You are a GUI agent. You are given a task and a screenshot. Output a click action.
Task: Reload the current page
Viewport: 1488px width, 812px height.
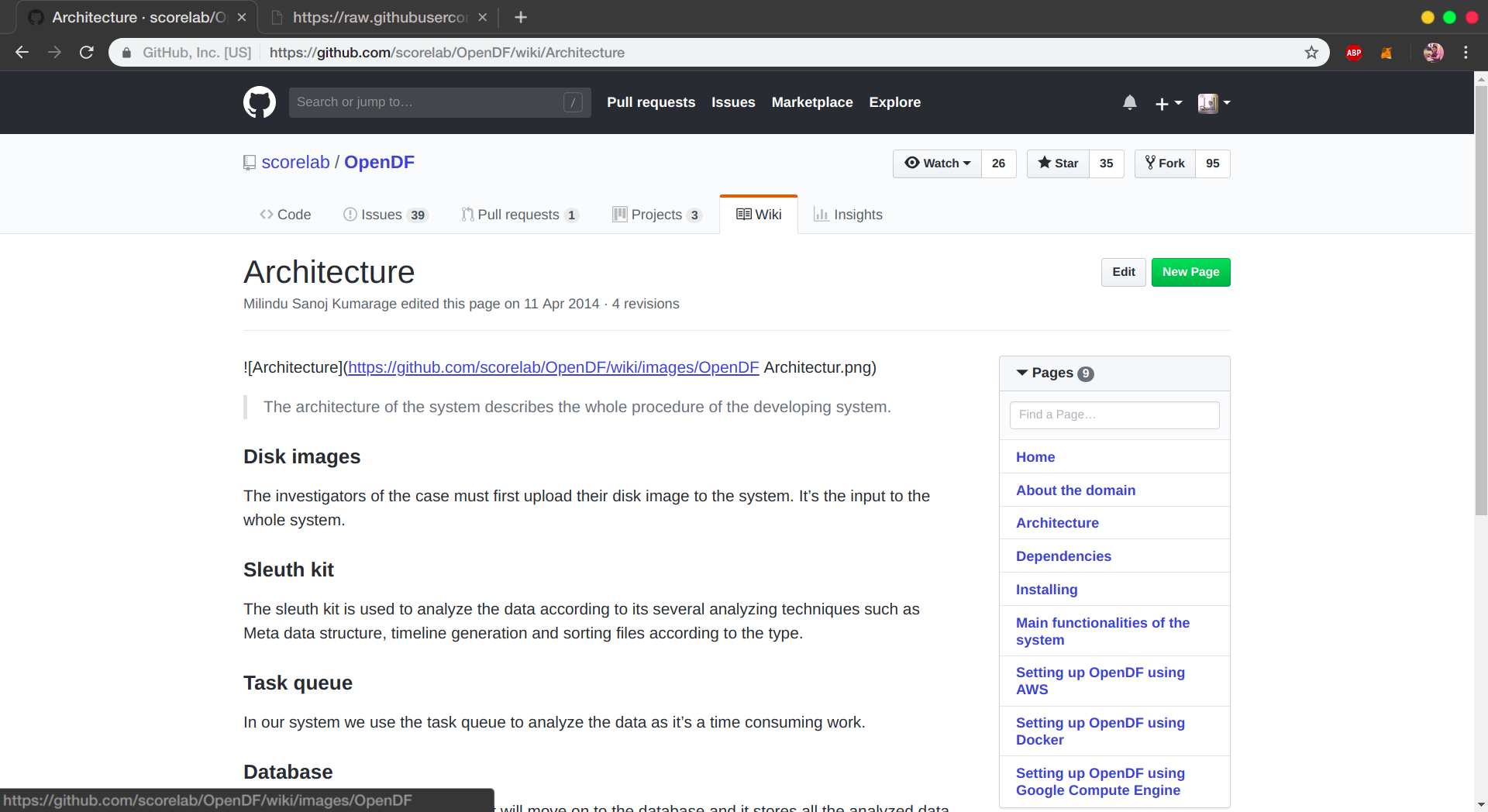tap(87, 52)
